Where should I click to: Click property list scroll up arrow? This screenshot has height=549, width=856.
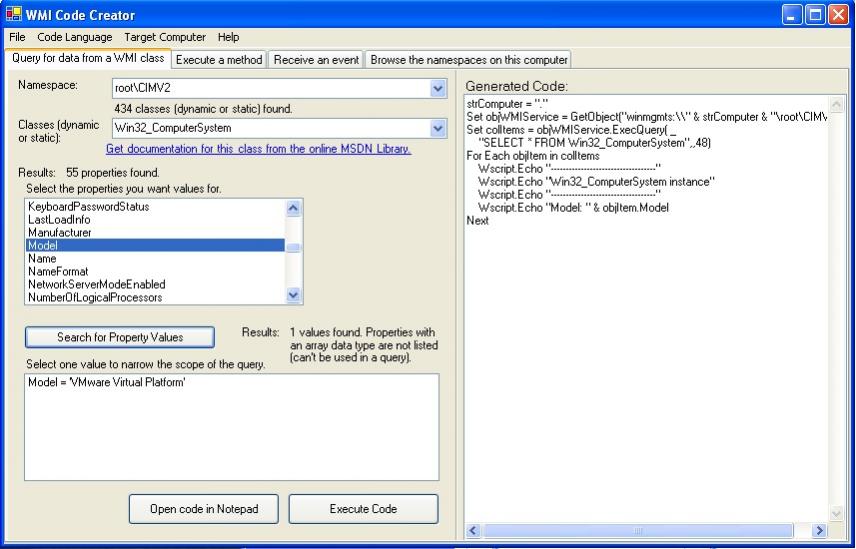click(293, 208)
